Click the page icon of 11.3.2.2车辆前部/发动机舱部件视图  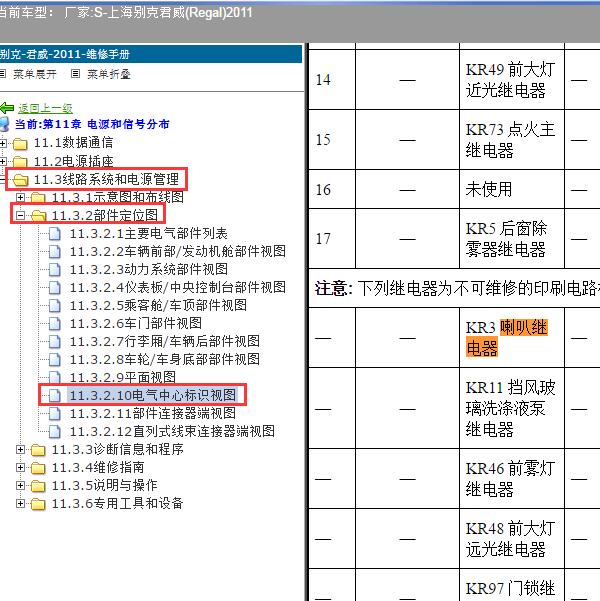(x=55, y=251)
